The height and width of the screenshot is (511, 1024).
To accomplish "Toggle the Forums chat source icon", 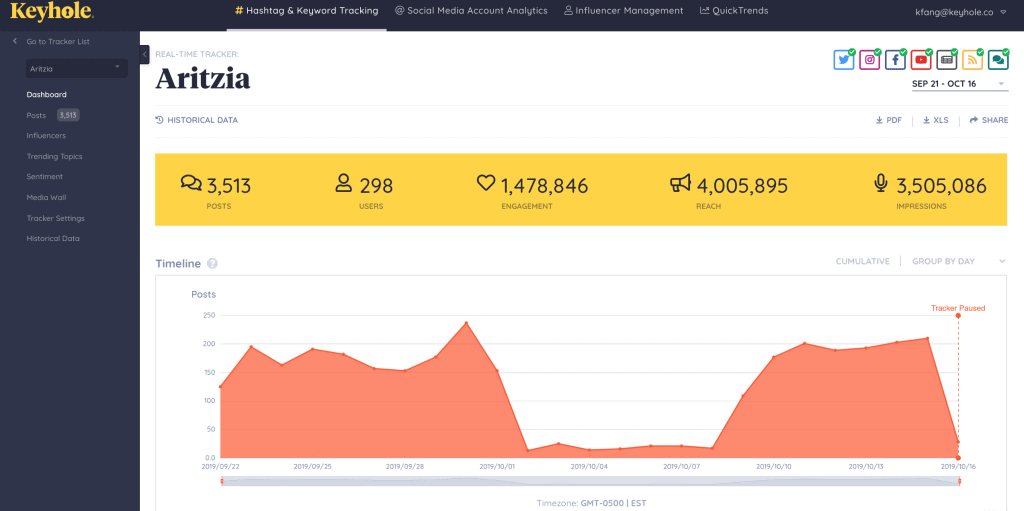I will (998, 59).
